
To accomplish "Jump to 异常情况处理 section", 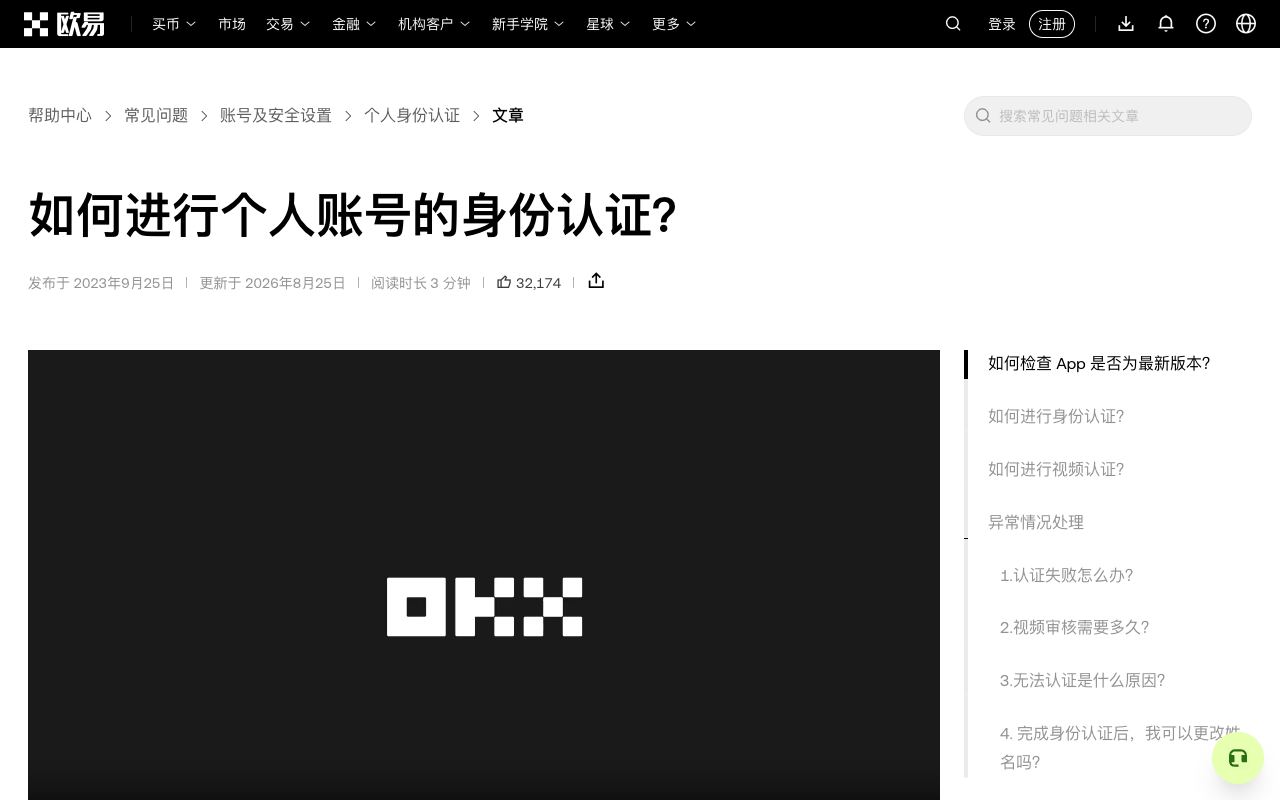I will (1036, 523).
